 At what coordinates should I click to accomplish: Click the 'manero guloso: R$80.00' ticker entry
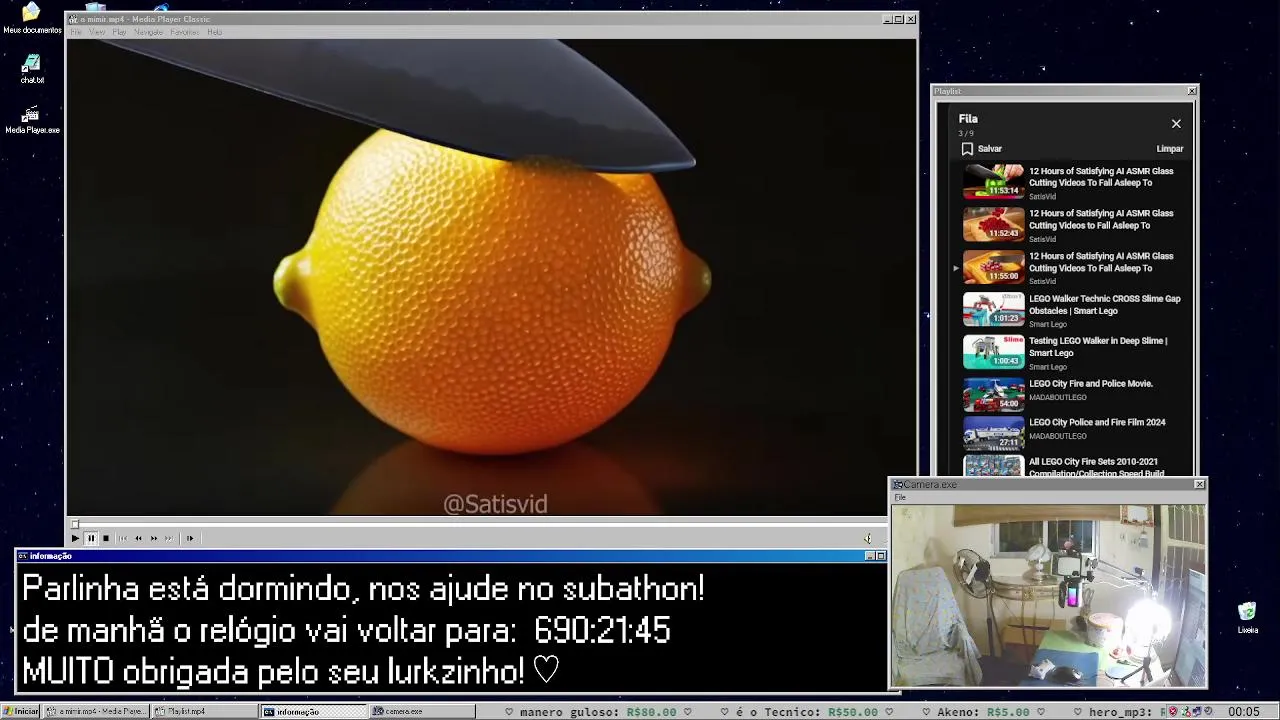point(598,712)
